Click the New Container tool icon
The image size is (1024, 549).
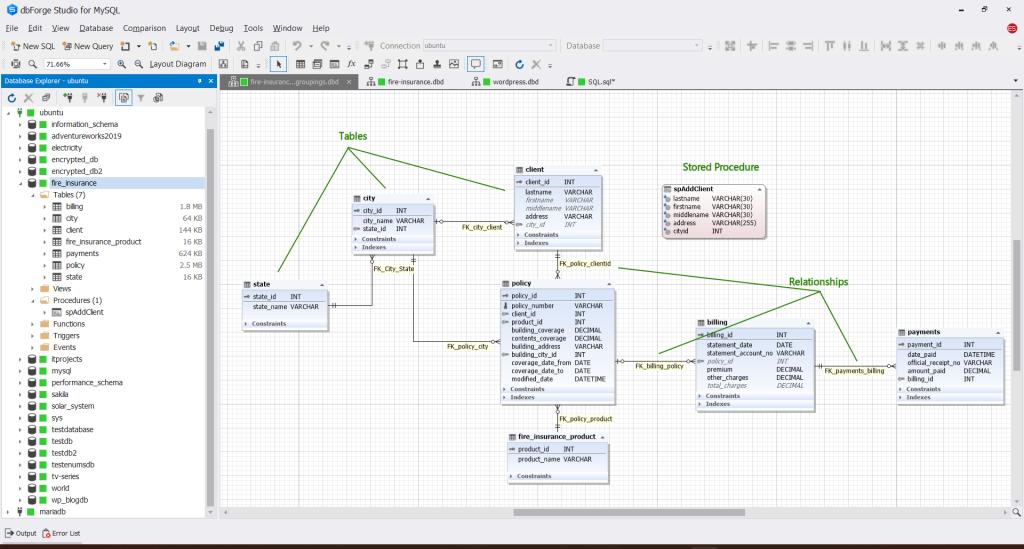(402, 64)
